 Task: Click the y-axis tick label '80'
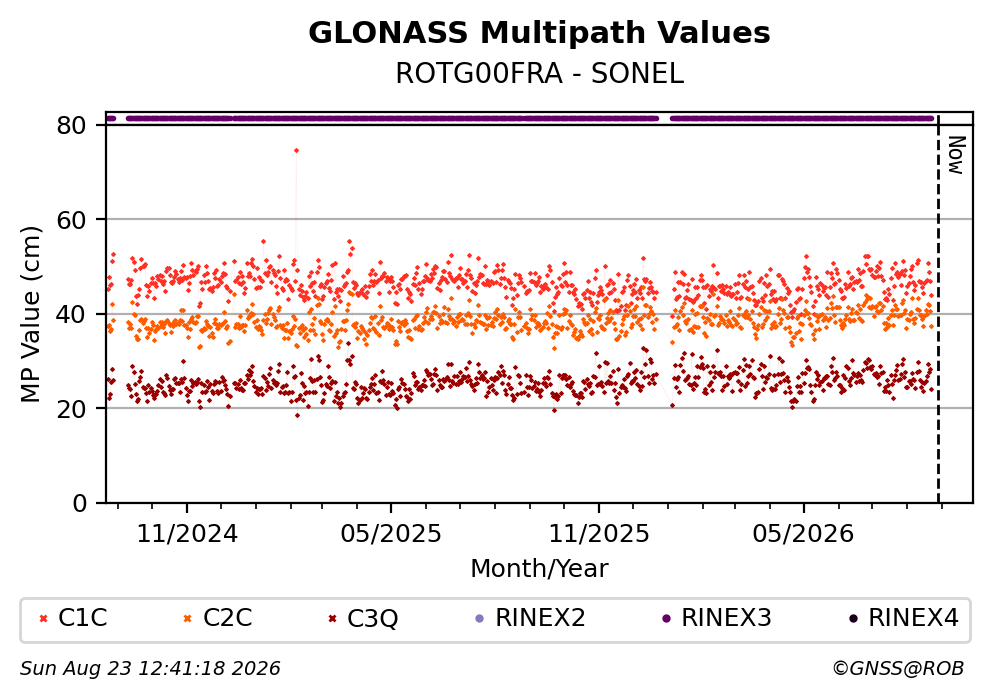pyautogui.click(x=71, y=125)
